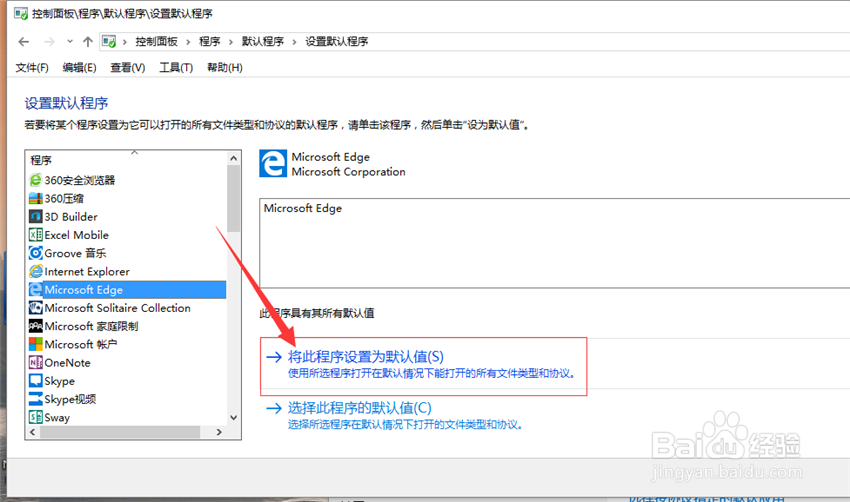Expand the chevron after 默认程序 breadcrumb
The width and height of the screenshot is (850, 502).
(294, 42)
